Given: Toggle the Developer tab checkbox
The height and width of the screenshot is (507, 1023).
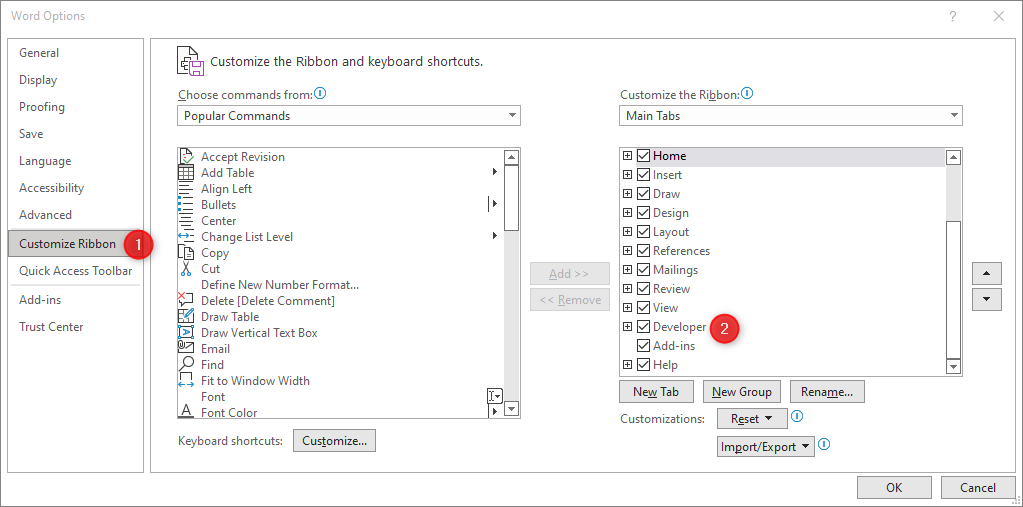Looking at the screenshot, I should tap(643, 327).
